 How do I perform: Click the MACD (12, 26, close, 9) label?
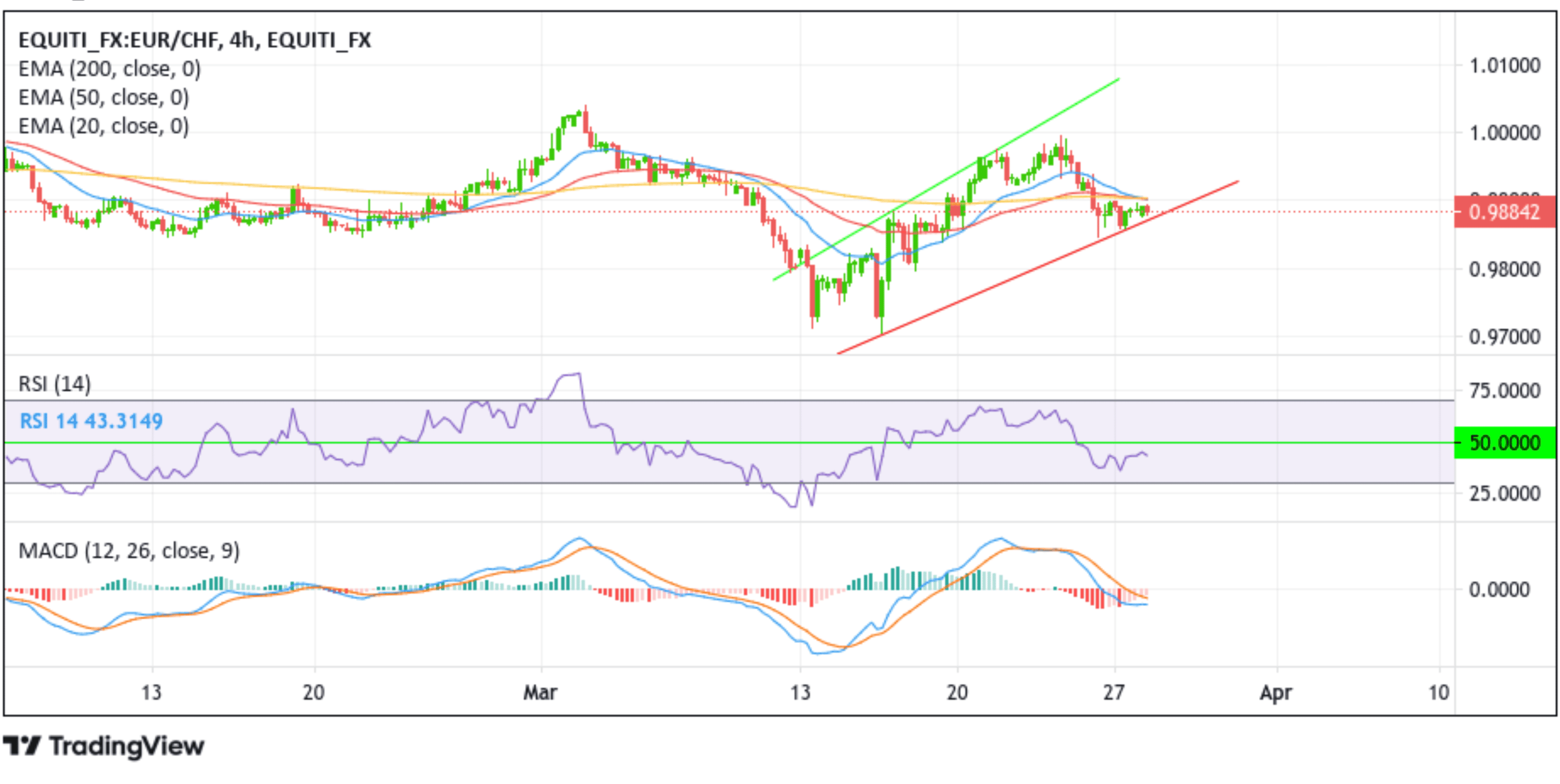129,551
